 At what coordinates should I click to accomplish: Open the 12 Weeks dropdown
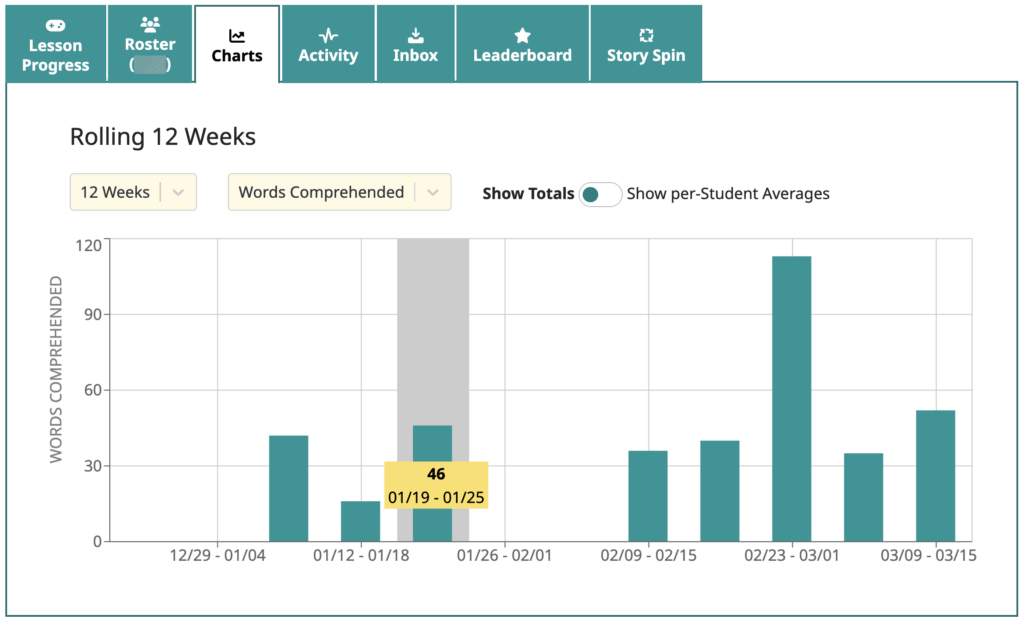point(133,192)
